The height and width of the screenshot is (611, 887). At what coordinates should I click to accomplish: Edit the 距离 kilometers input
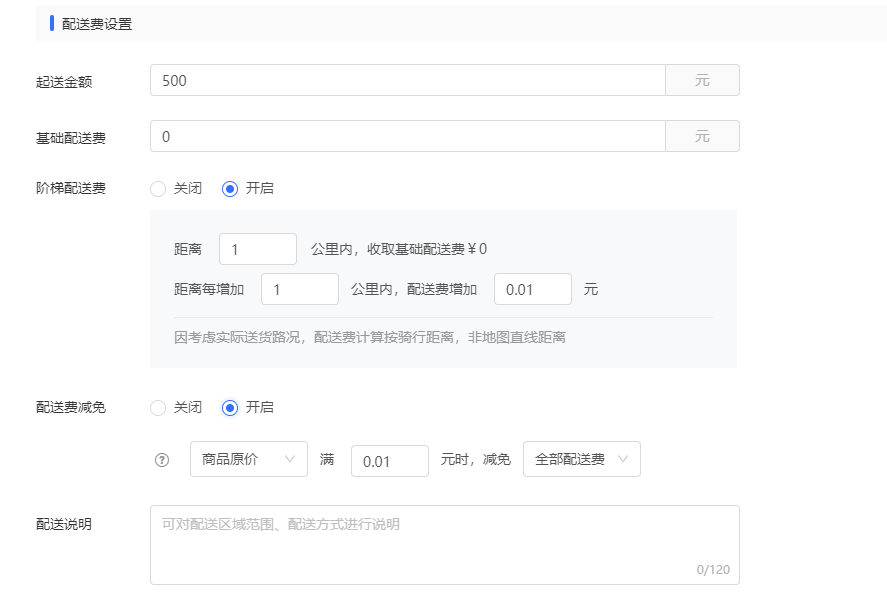[x=257, y=249]
